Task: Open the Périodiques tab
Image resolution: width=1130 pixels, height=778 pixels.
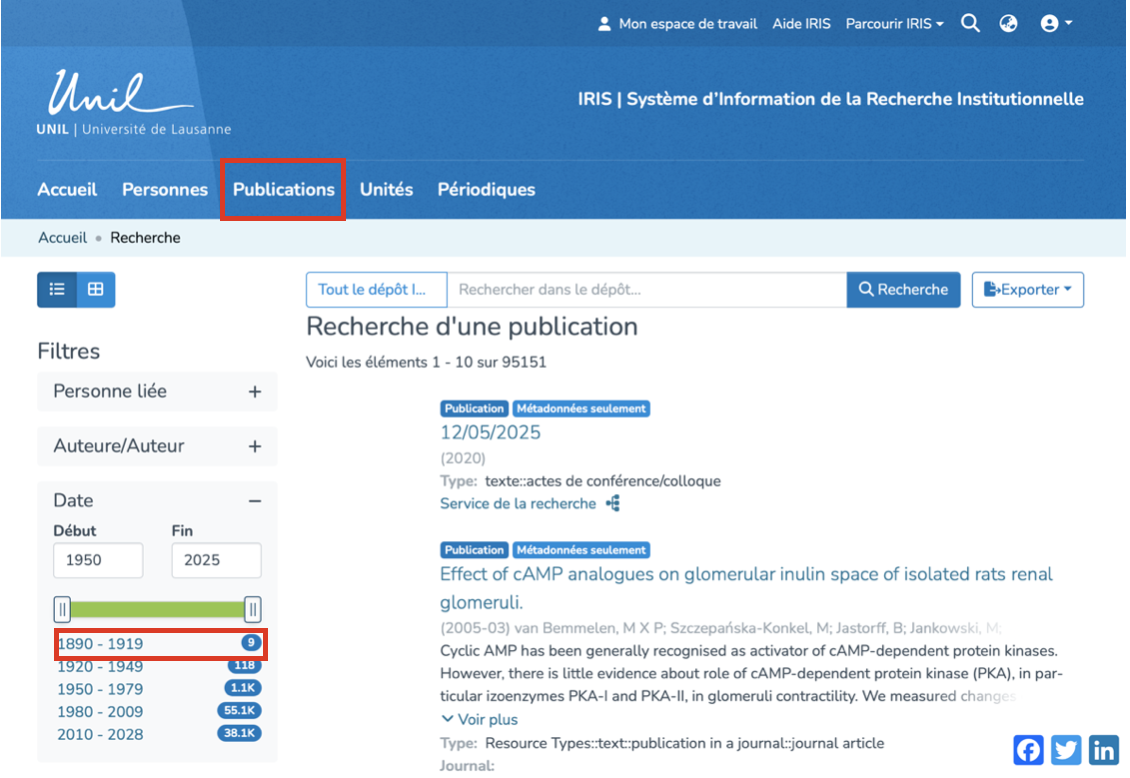Action: pyautogui.click(x=486, y=189)
